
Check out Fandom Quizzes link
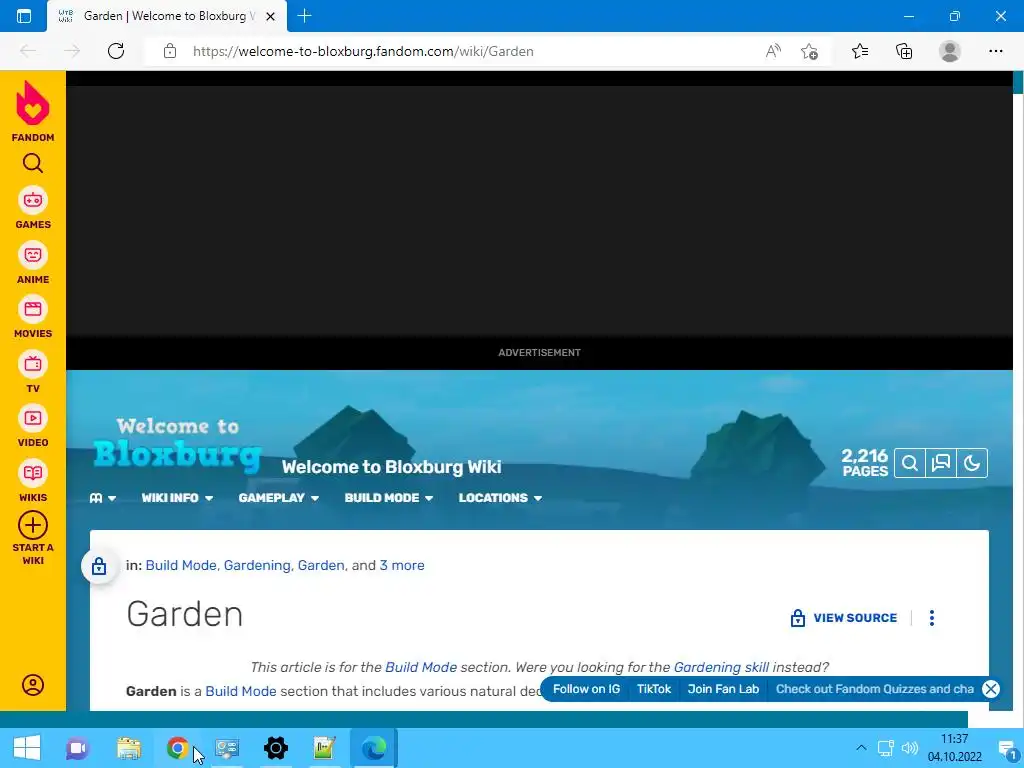pyautogui.click(x=874, y=689)
